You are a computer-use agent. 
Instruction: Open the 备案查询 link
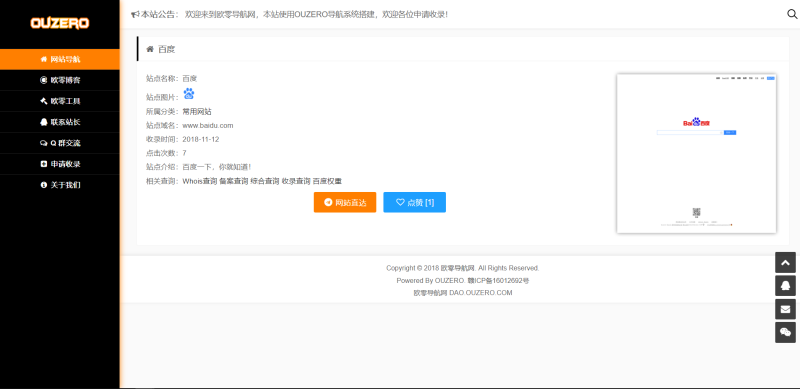tap(234, 181)
